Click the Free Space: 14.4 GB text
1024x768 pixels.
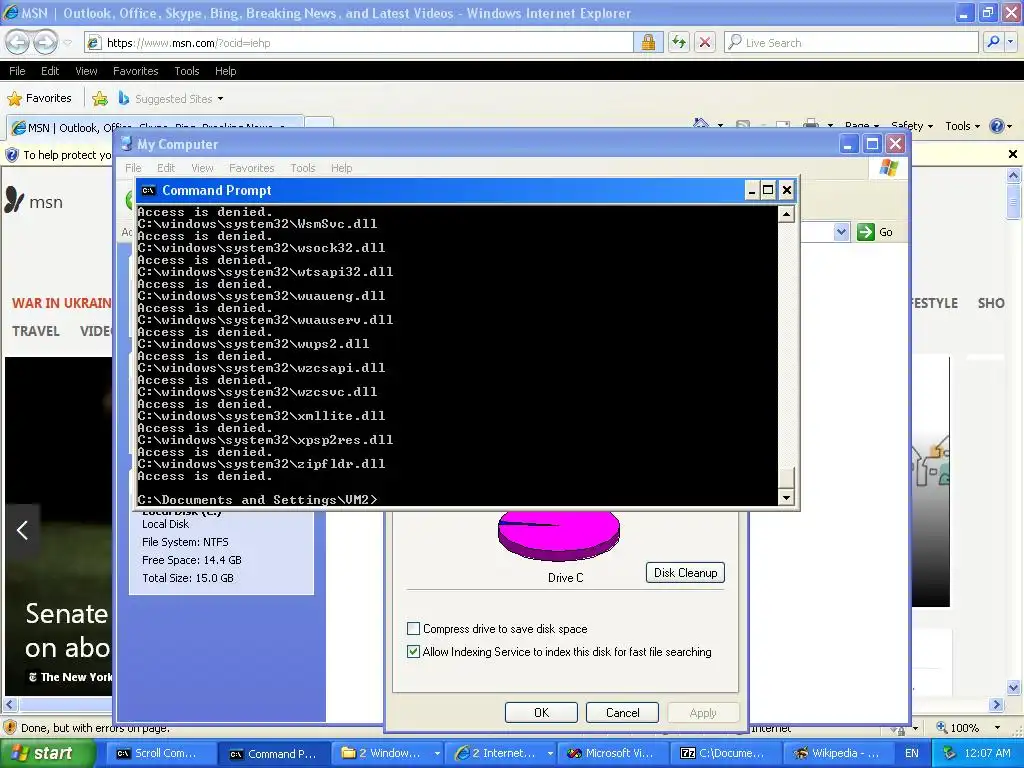[192, 560]
